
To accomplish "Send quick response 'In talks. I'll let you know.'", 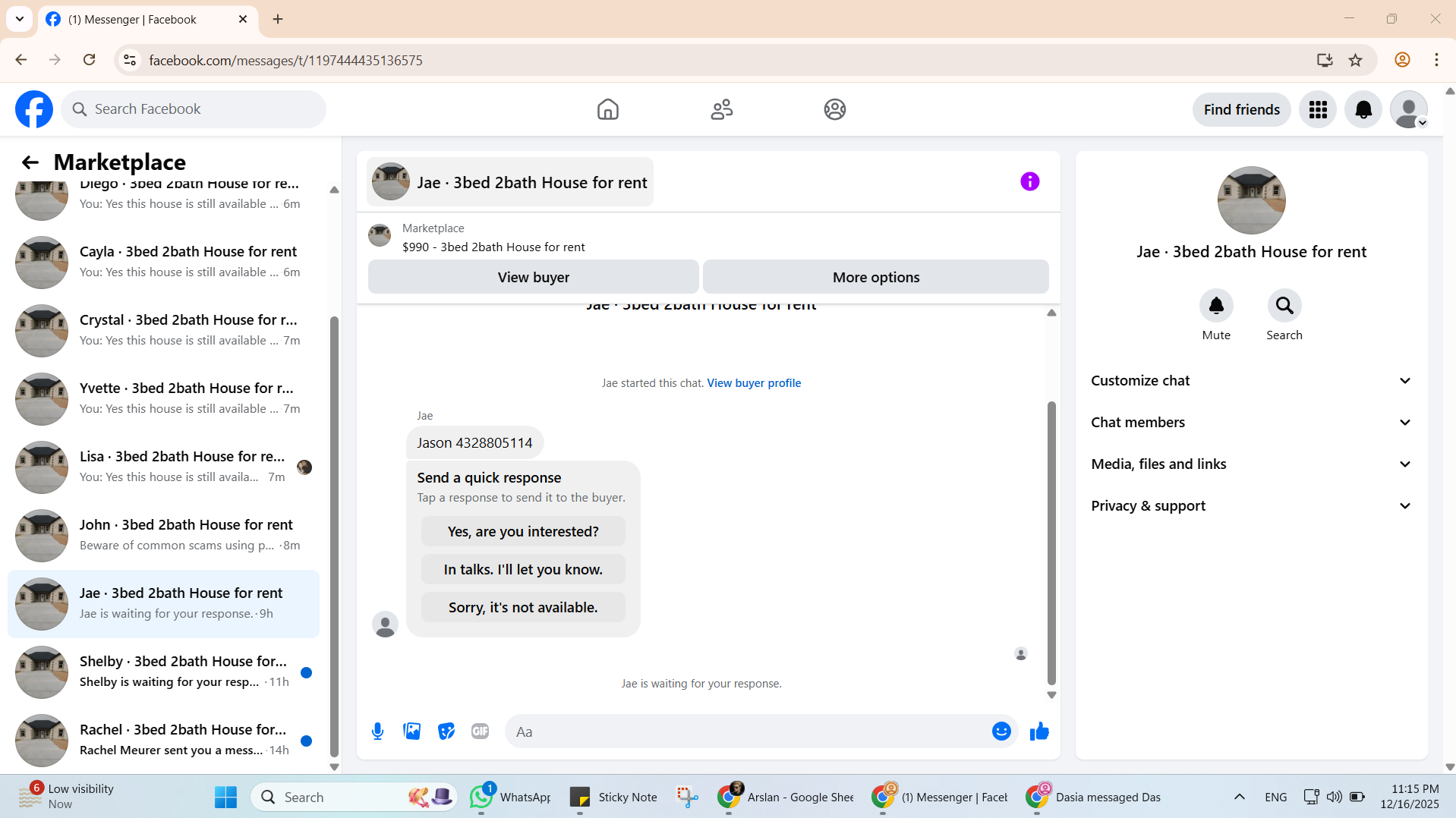I will 523,569.
